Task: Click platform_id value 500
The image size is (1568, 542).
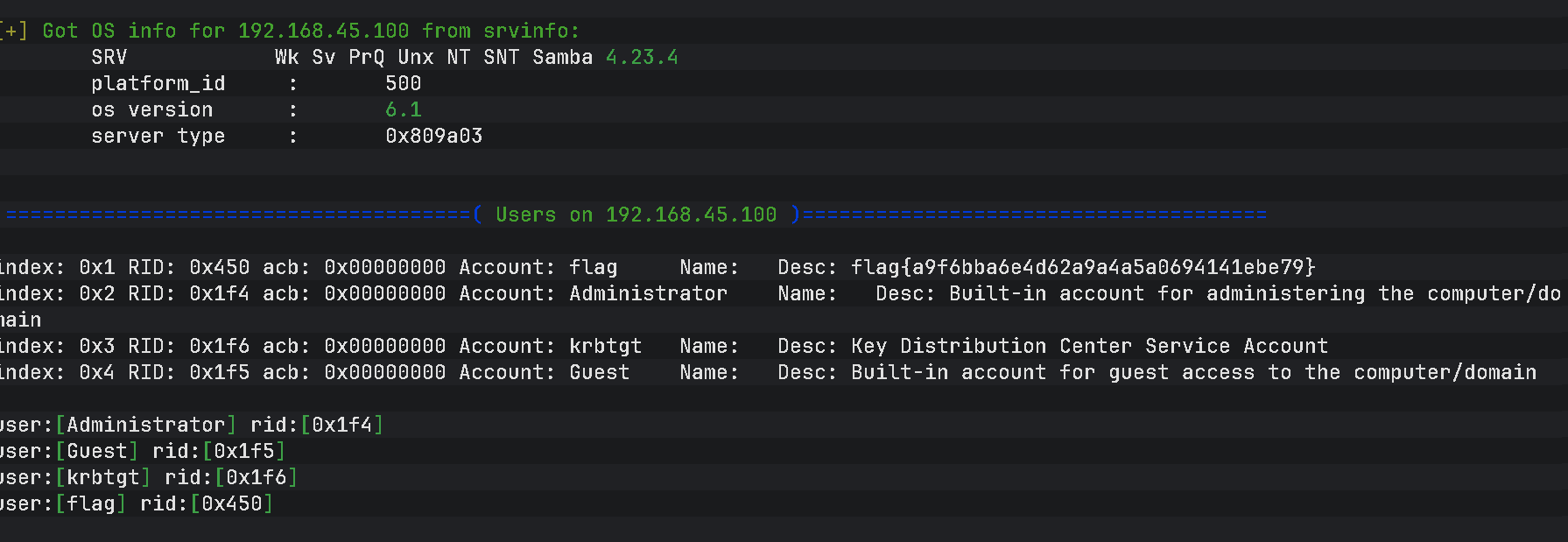Action: [404, 83]
